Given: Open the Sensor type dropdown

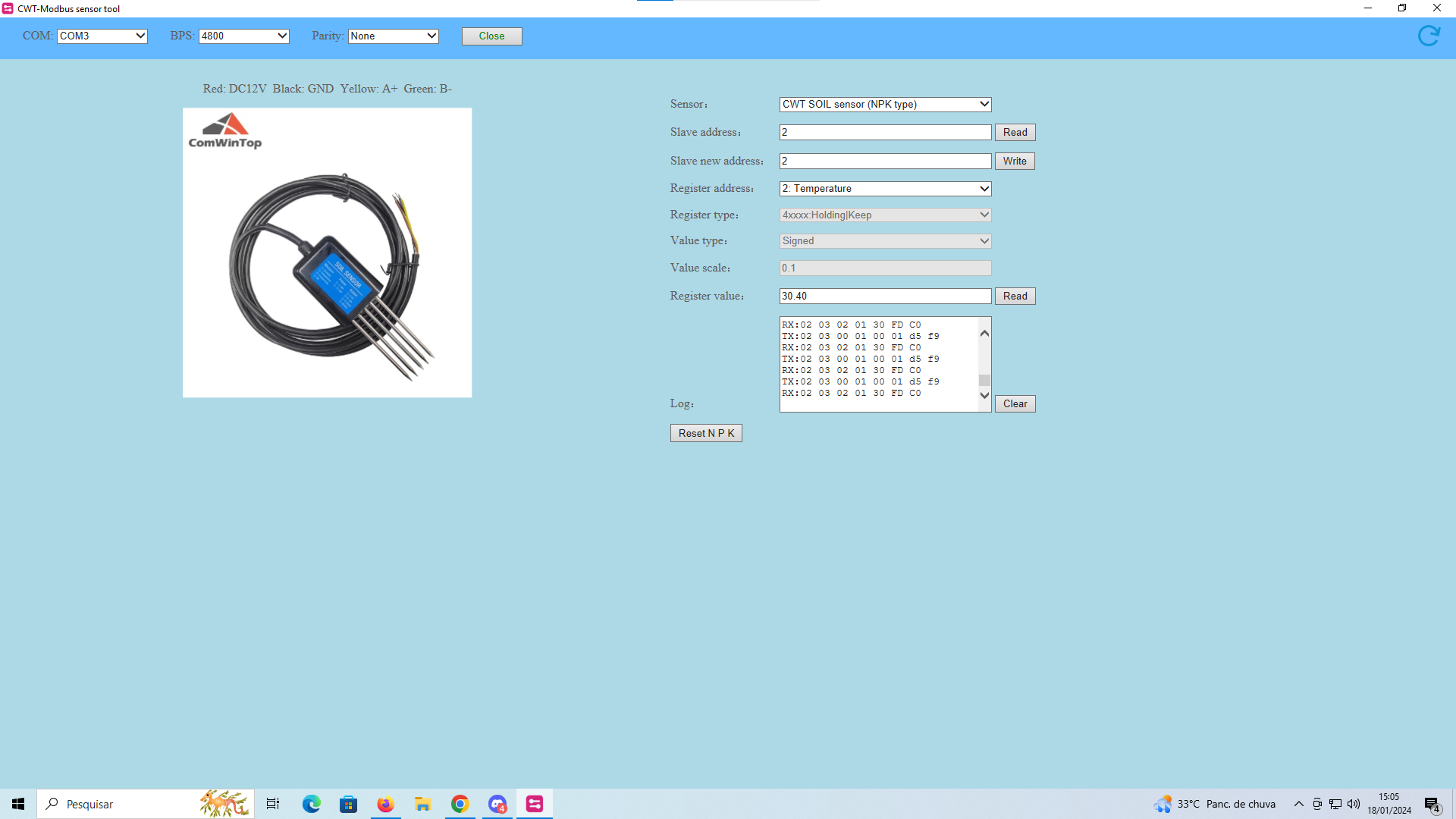Looking at the screenshot, I should [x=885, y=104].
